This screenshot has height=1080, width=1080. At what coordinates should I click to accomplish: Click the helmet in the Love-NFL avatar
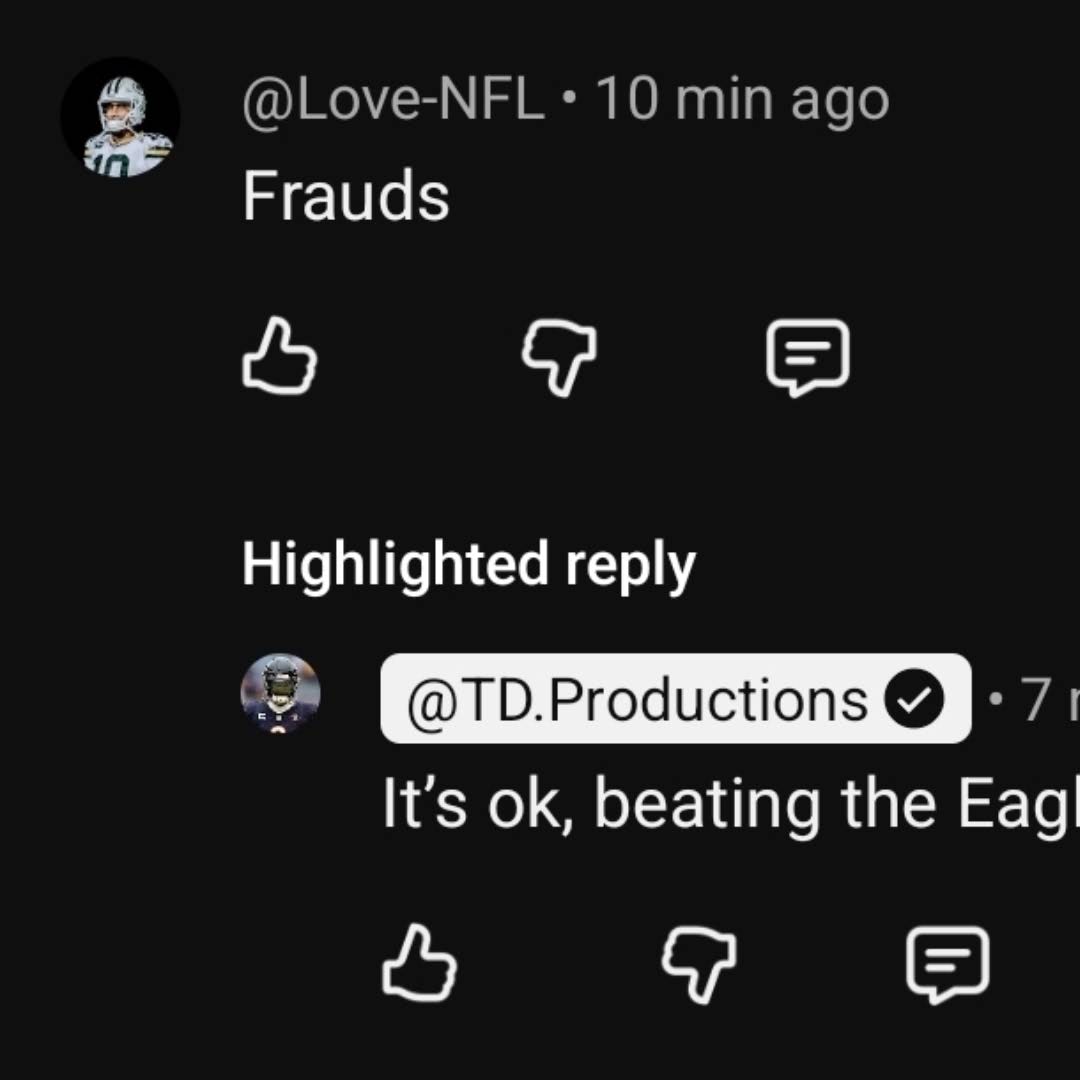[x=123, y=100]
